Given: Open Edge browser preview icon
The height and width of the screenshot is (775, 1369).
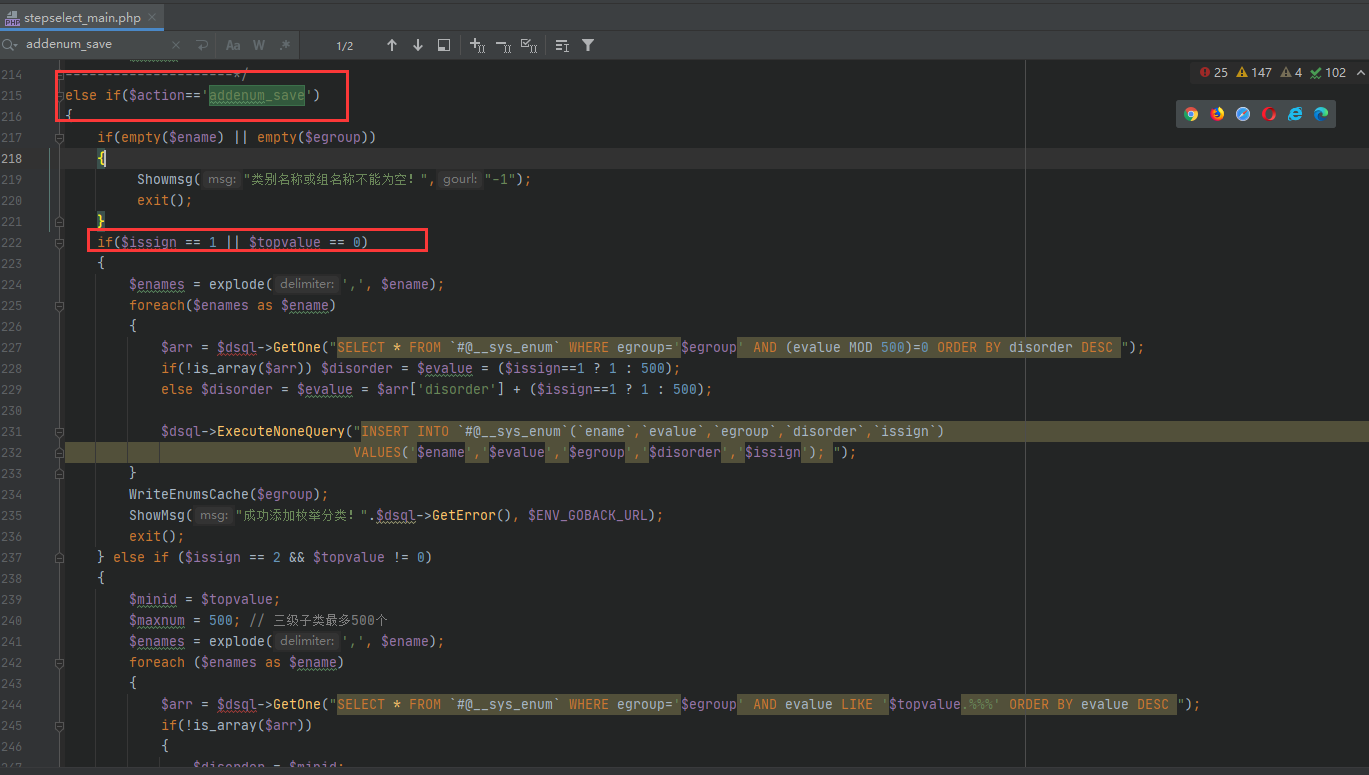Looking at the screenshot, I should 1321,114.
